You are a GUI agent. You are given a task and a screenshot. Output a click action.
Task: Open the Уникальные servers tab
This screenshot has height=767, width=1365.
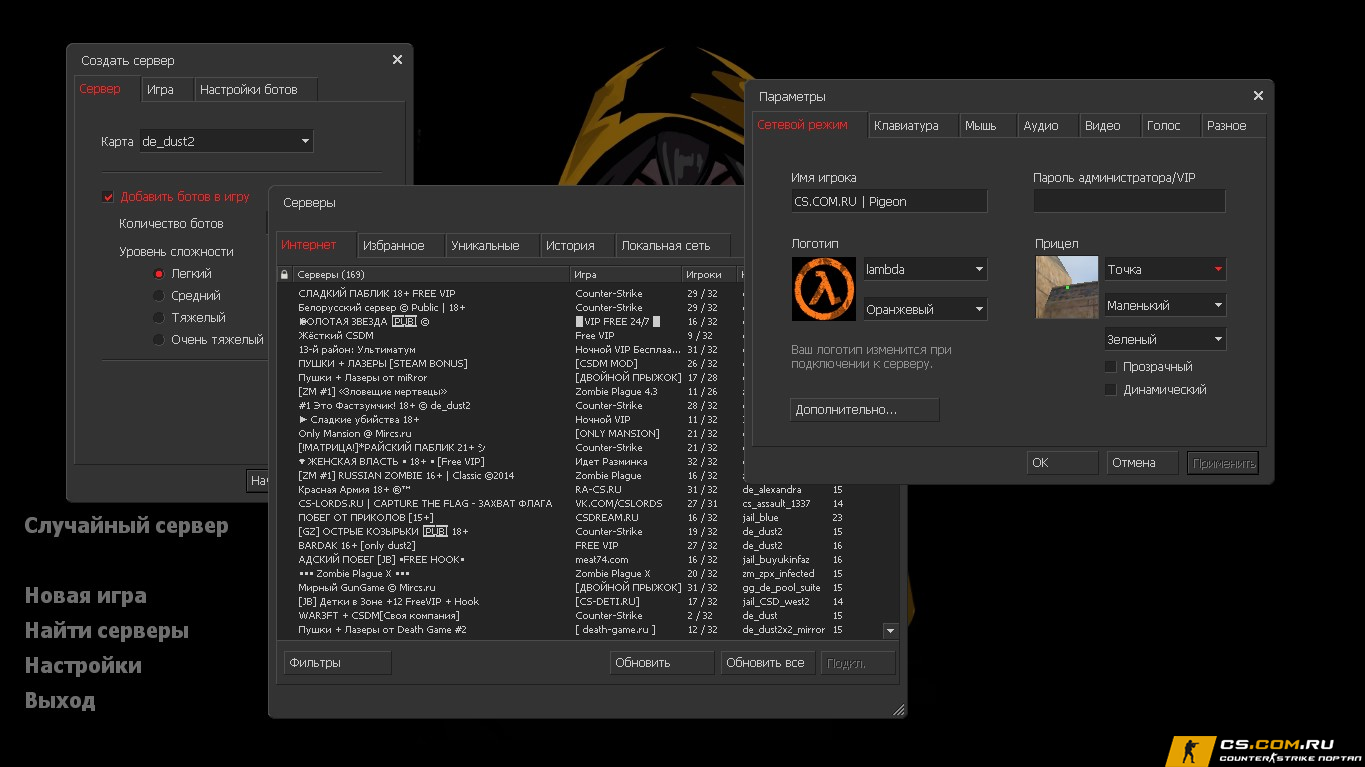click(x=491, y=245)
